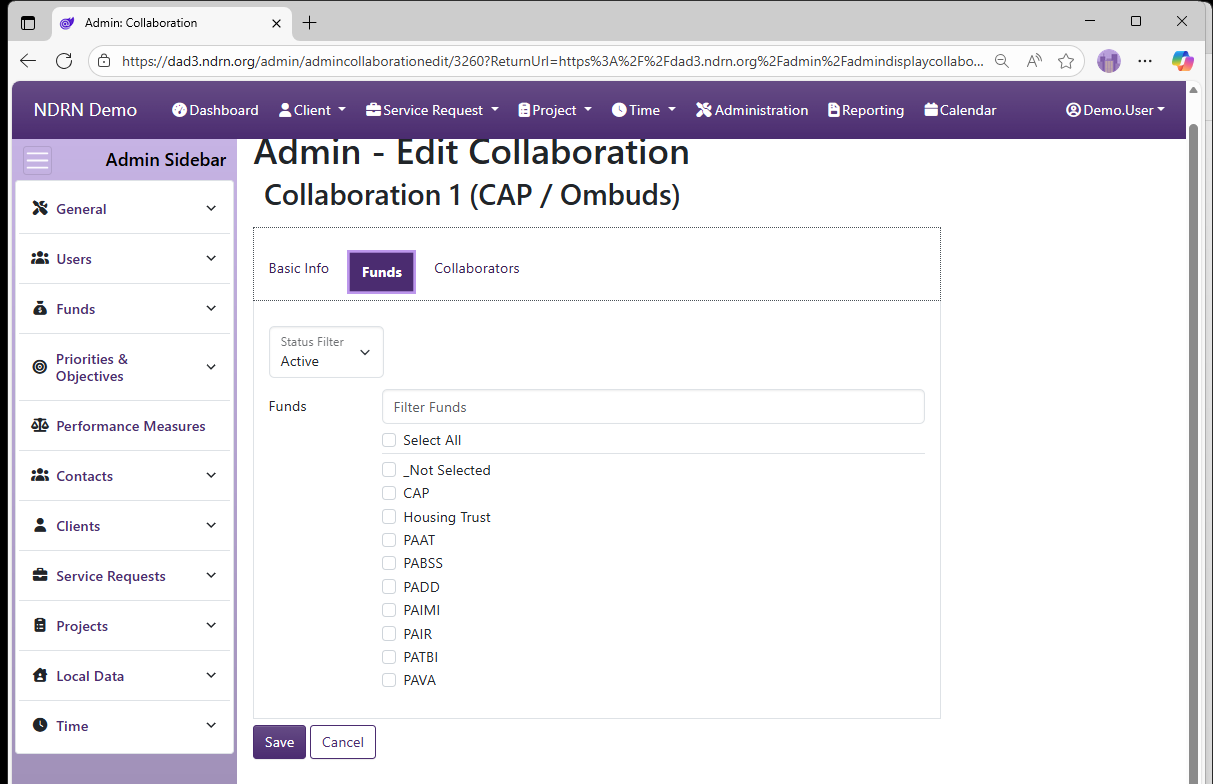This screenshot has width=1213, height=784.
Task: Open the Status Filter dropdown
Action: coord(326,352)
